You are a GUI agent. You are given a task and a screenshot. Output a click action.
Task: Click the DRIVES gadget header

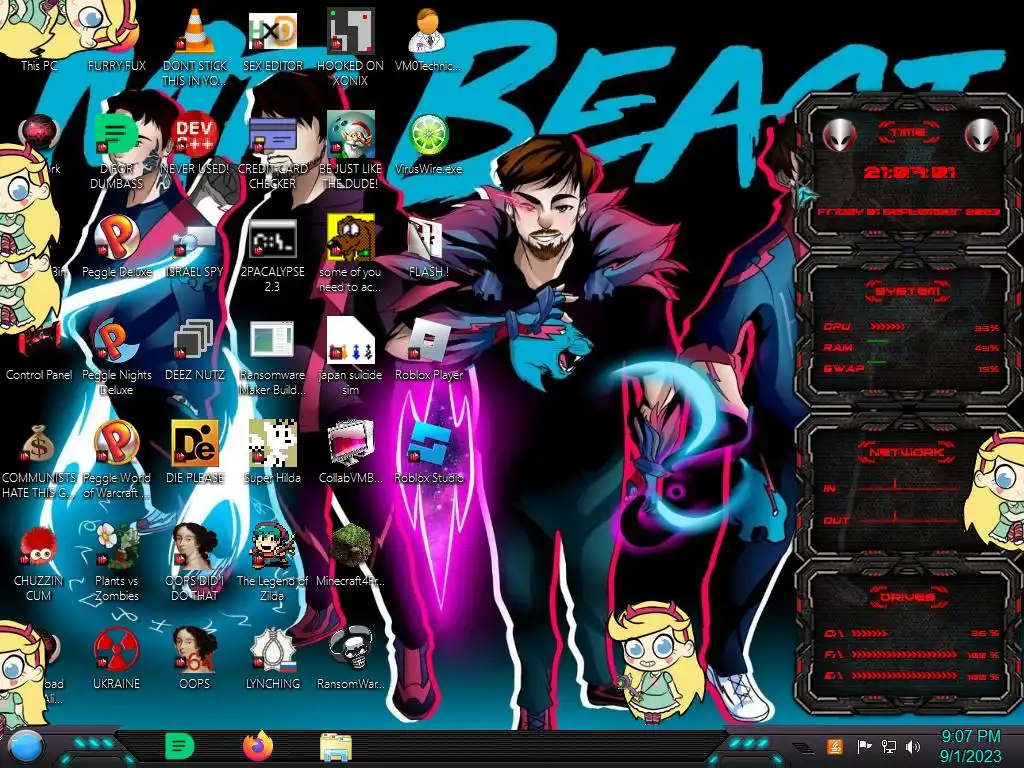point(908,597)
